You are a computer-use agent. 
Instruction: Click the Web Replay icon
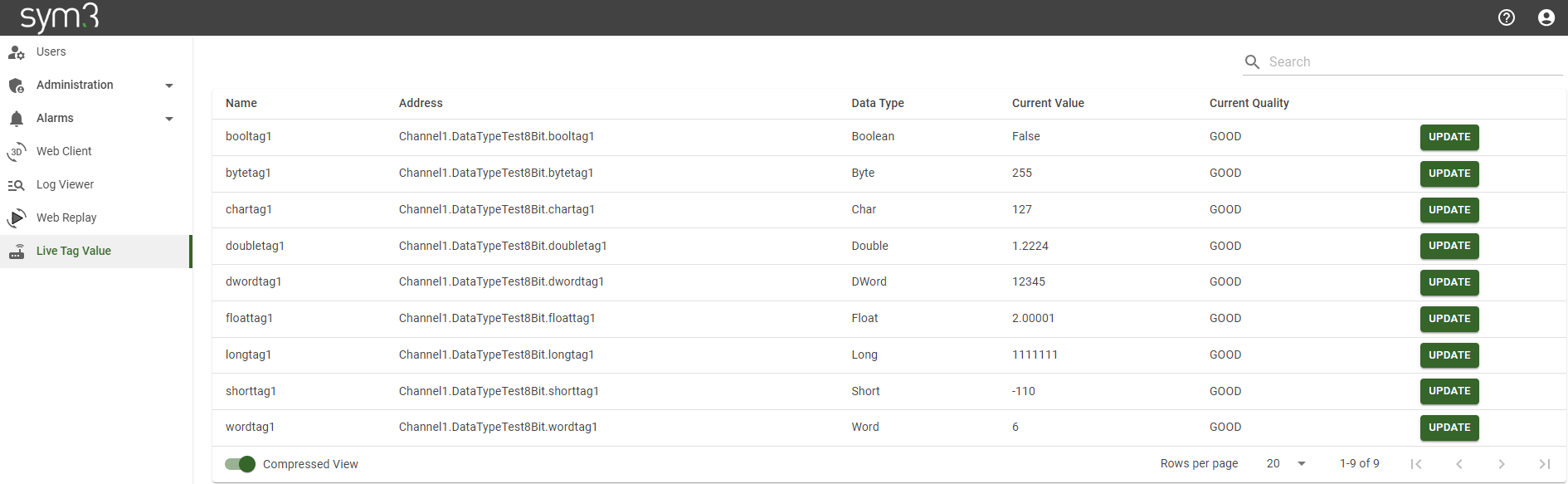(x=17, y=218)
